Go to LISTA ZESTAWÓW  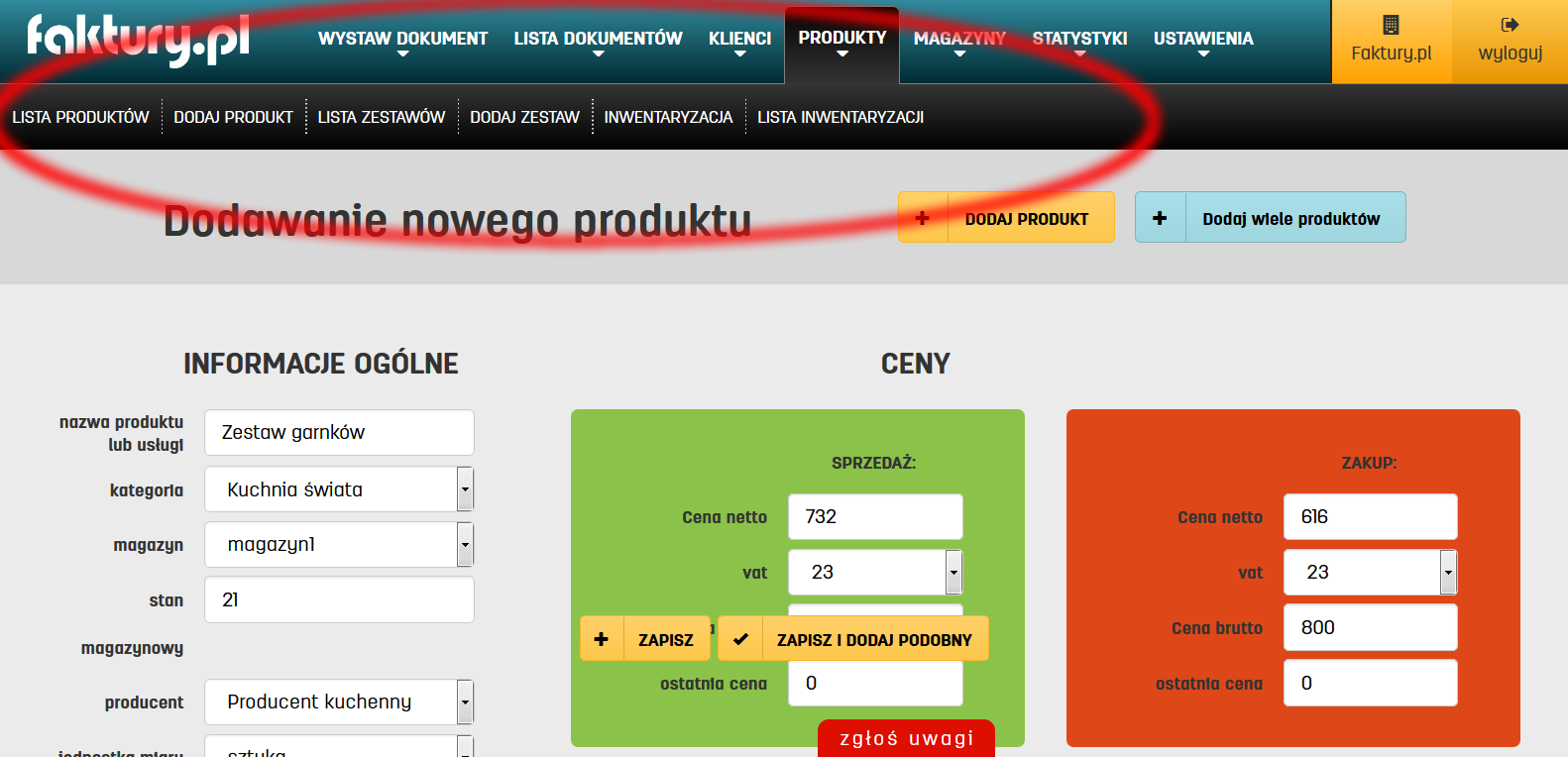click(x=382, y=117)
